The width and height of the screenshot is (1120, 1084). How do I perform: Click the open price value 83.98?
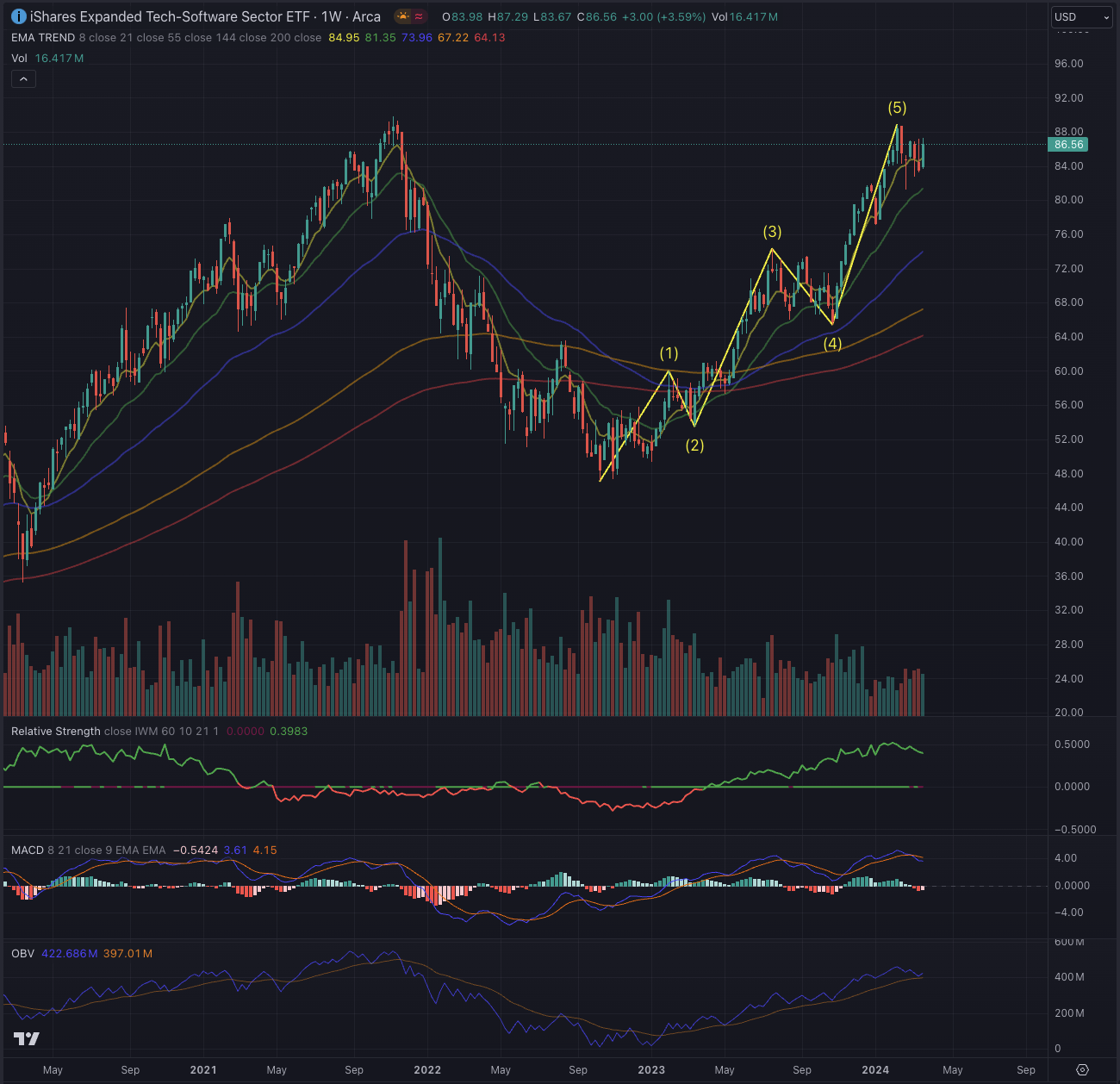467,17
